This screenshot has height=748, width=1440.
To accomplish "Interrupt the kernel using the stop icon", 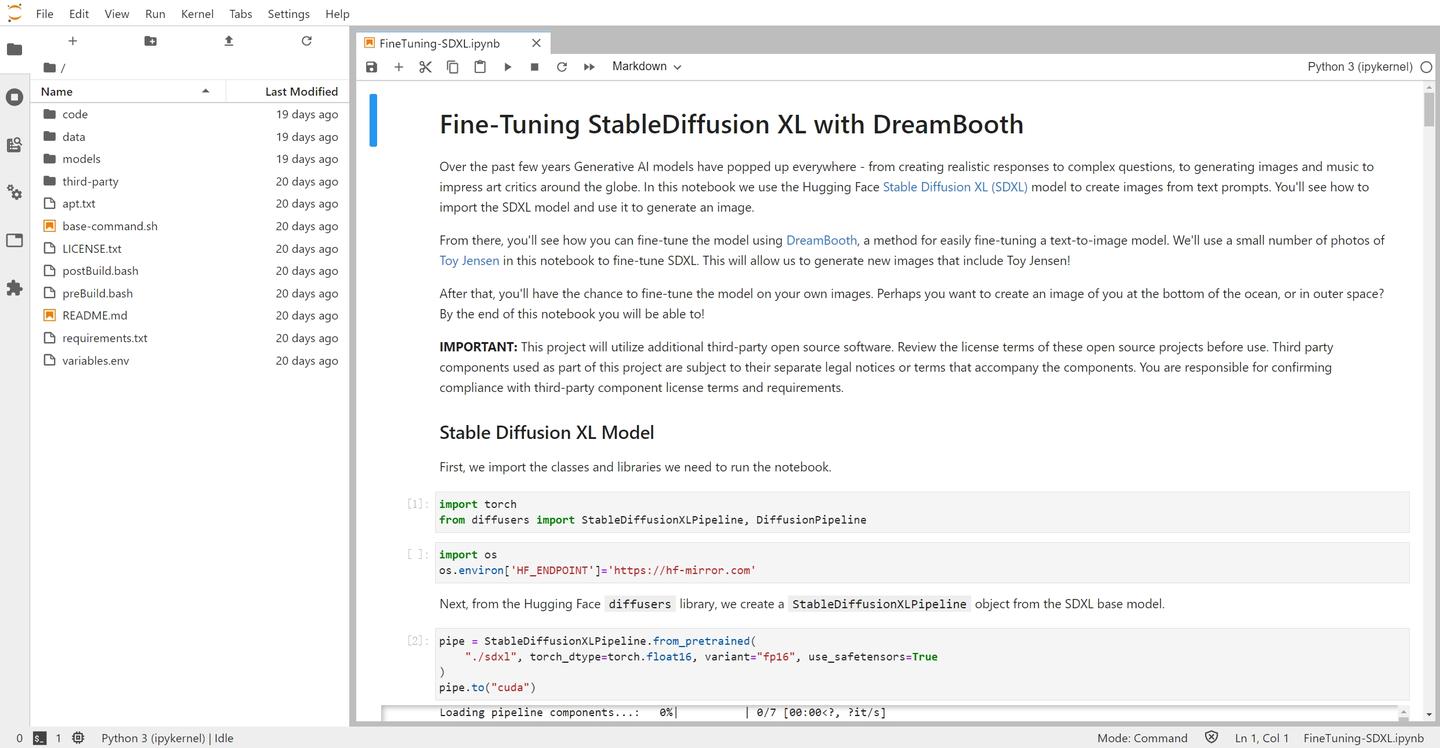I will click(x=534, y=66).
